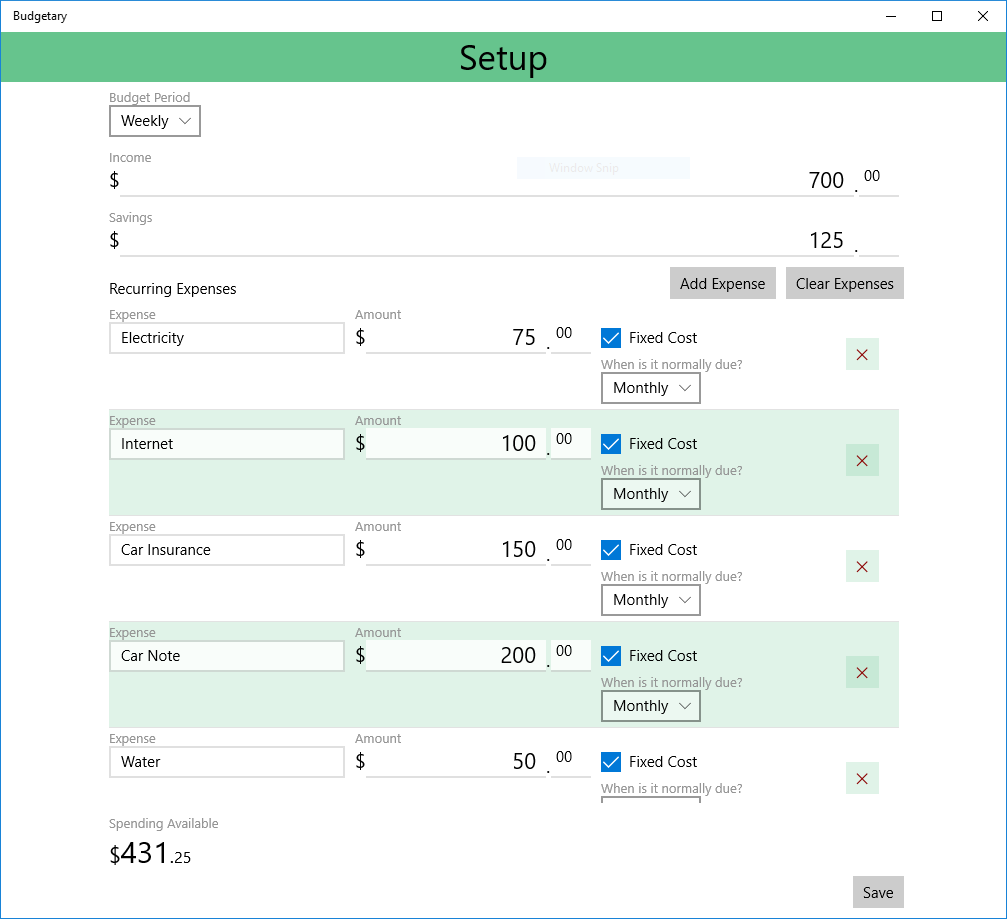Remove the Car Insurance expense row
The image size is (1007, 919).
(862, 566)
